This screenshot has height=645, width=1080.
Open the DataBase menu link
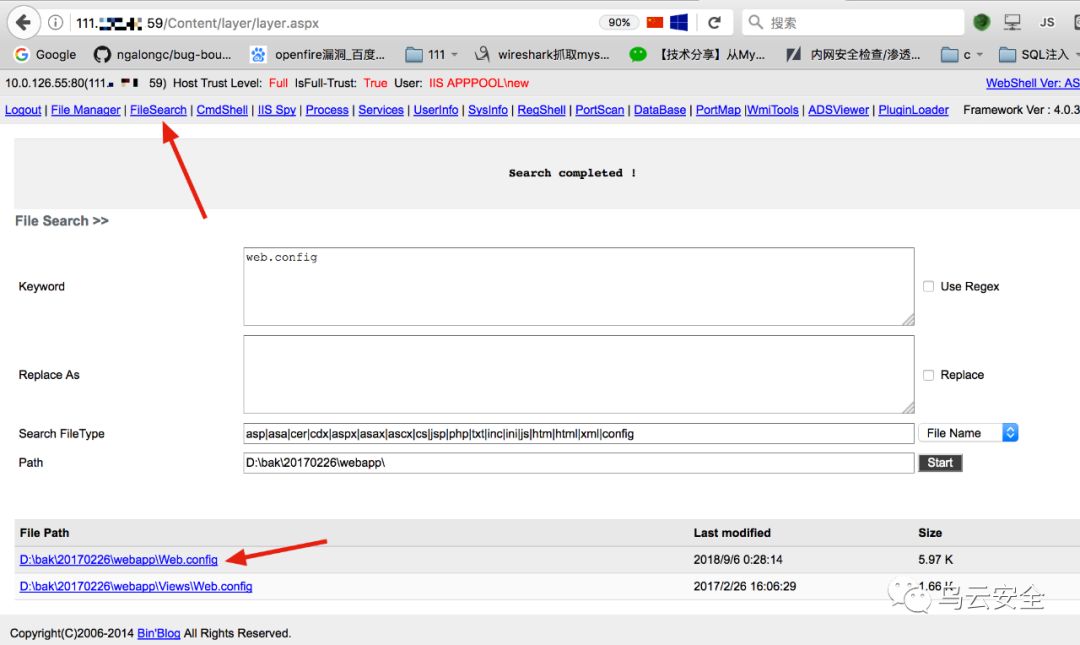coord(660,110)
